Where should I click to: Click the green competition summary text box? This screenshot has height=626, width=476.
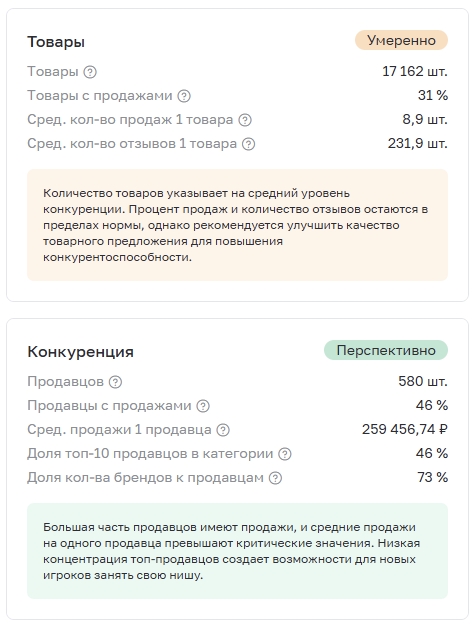(x=238, y=551)
